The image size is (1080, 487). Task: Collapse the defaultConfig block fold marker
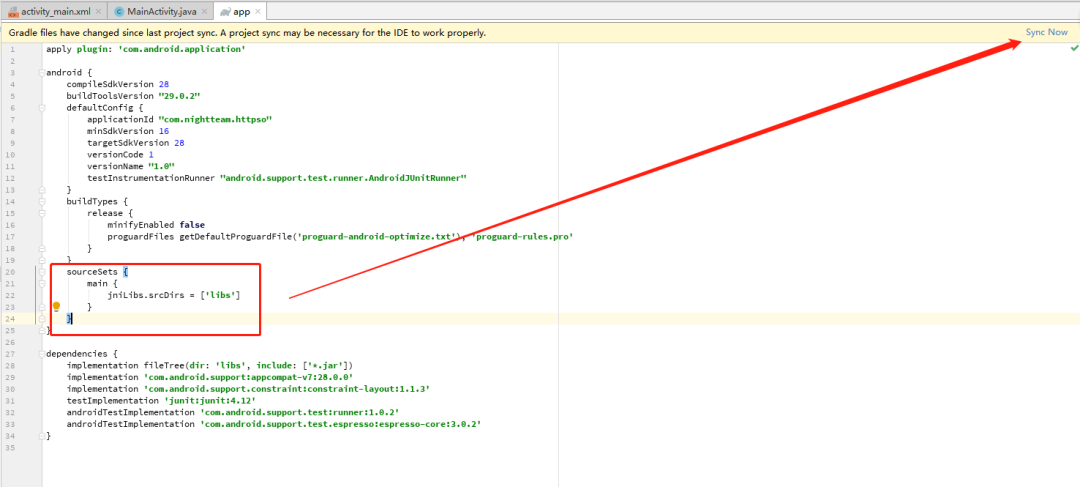point(42,107)
